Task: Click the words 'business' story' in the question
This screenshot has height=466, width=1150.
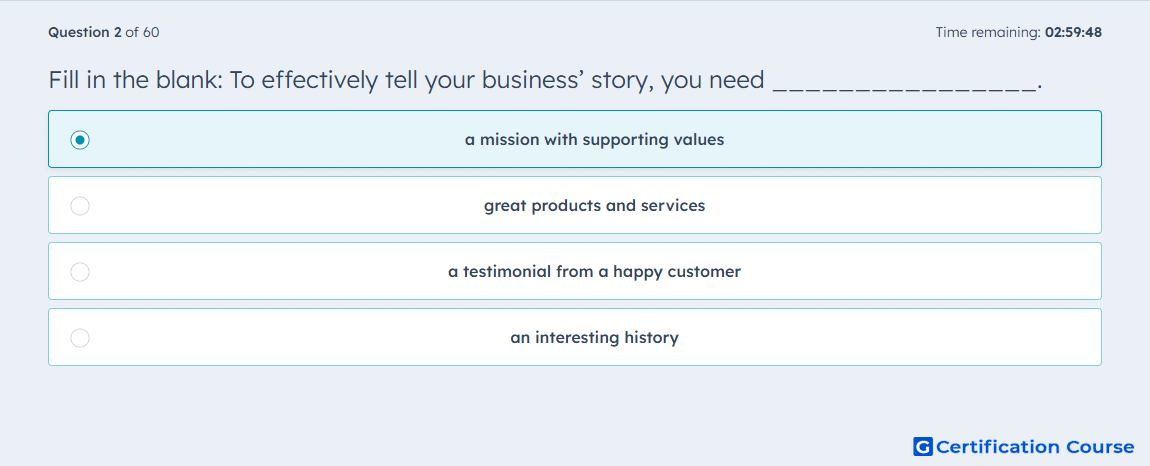Action: pos(565,80)
